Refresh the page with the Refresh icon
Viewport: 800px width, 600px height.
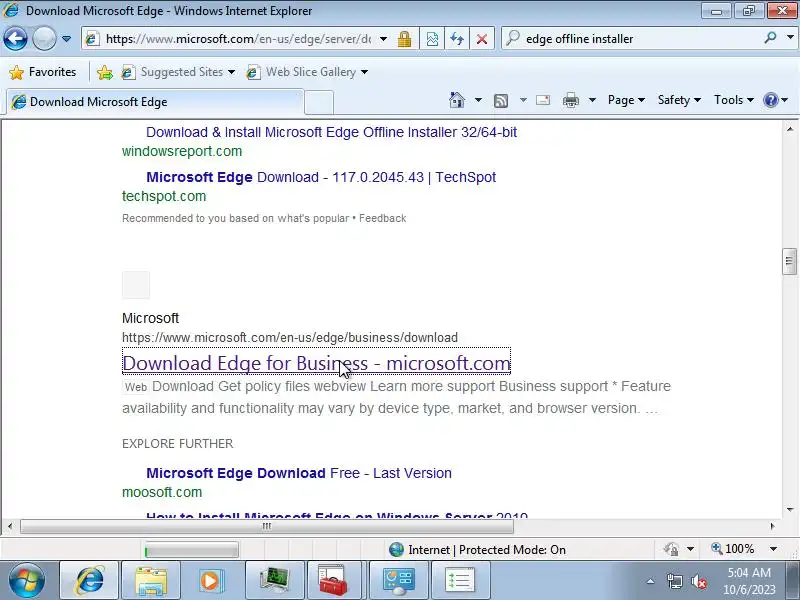[x=457, y=39]
